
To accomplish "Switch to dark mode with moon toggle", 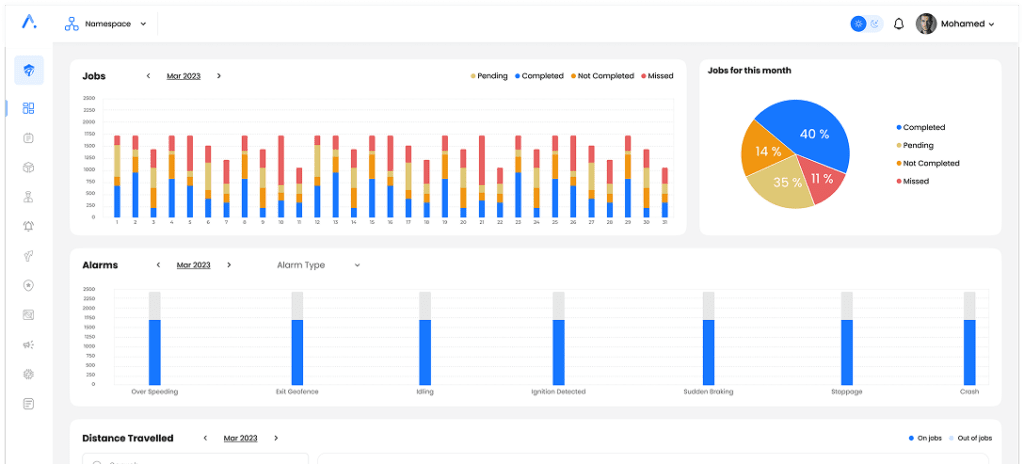I will pos(874,24).
